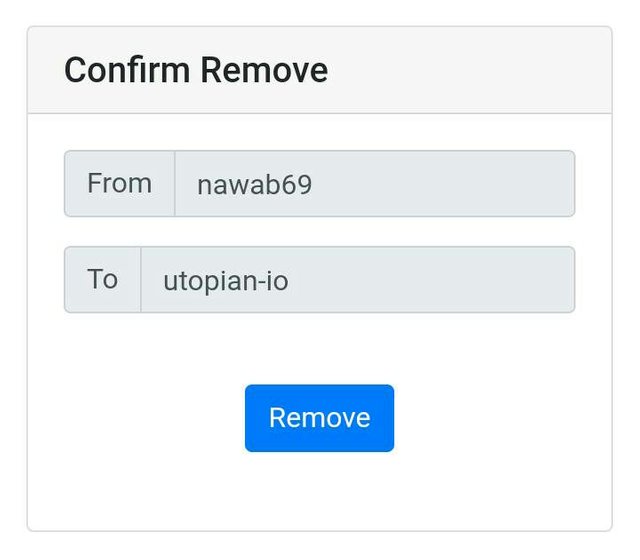Screen dimensions: 640x560
Task: Click the Confirm Remove heading
Action: pyautogui.click(x=195, y=71)
